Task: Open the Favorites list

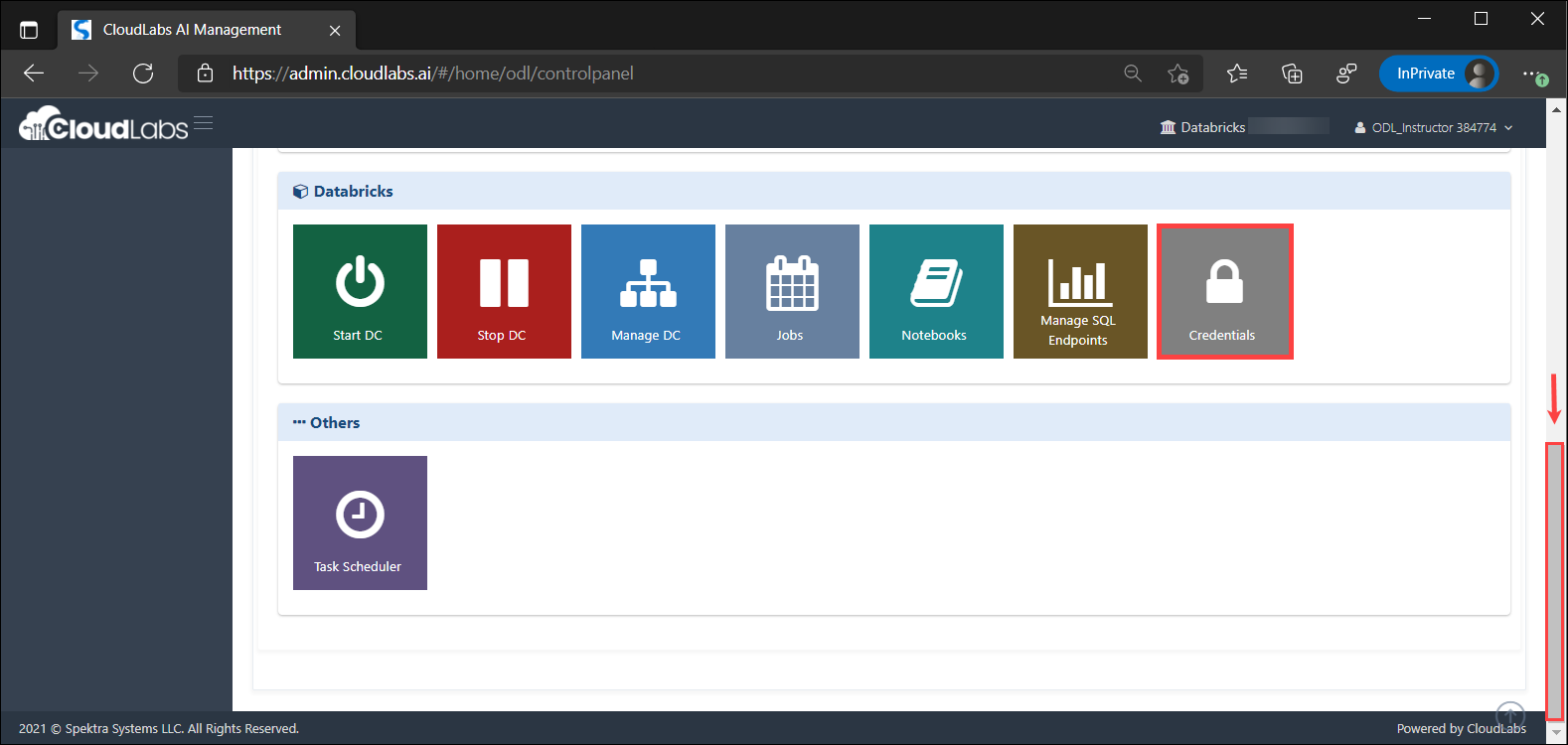Action: point(1237,74)
